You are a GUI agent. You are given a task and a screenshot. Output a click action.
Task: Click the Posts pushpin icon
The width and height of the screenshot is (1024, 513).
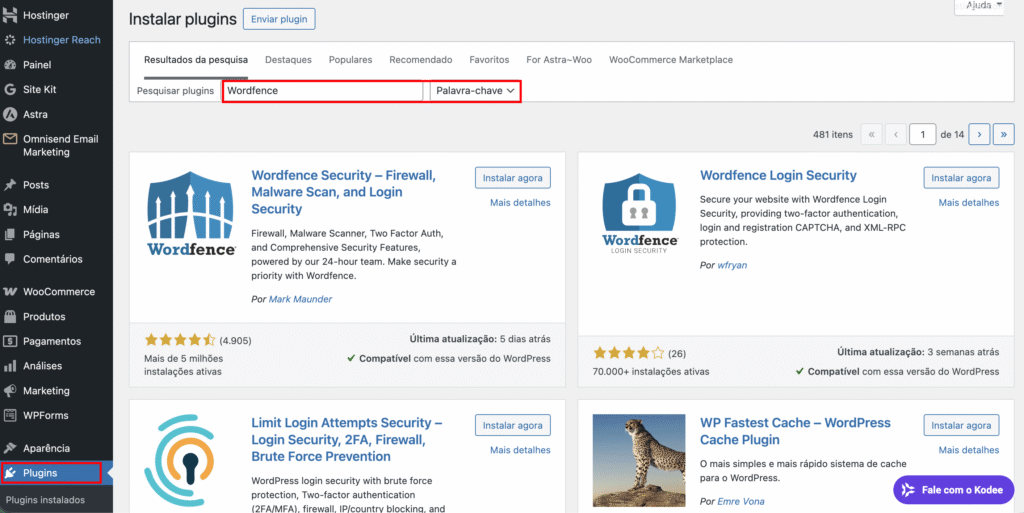pyautogui.click(x=10, y=185)
